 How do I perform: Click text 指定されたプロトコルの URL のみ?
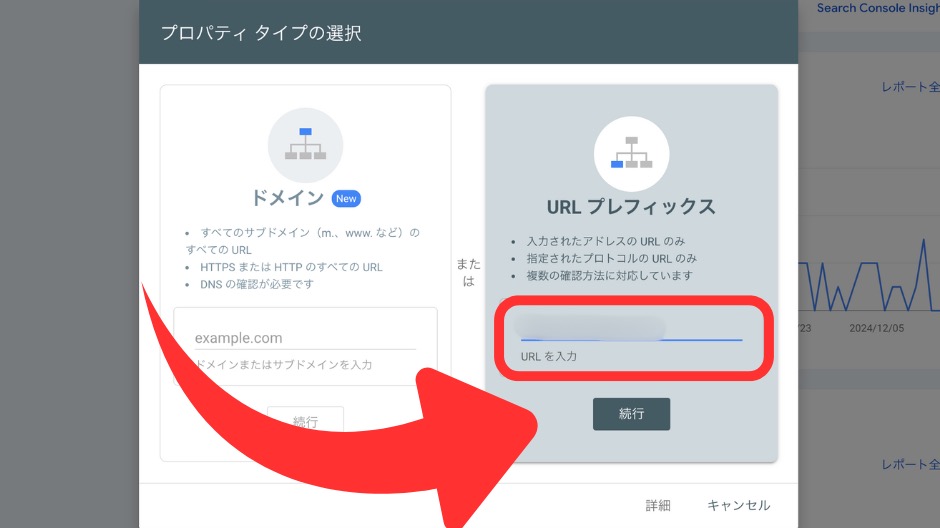pyautogui.click(x=611, y=258)
